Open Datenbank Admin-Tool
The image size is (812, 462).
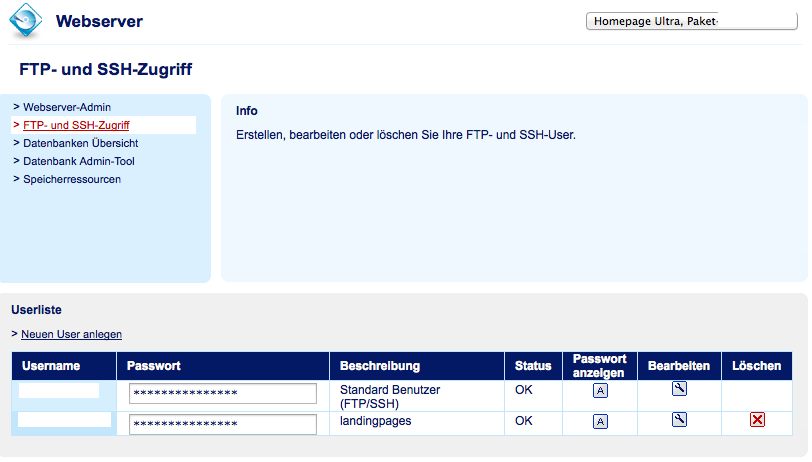click(x=79, y=161)
